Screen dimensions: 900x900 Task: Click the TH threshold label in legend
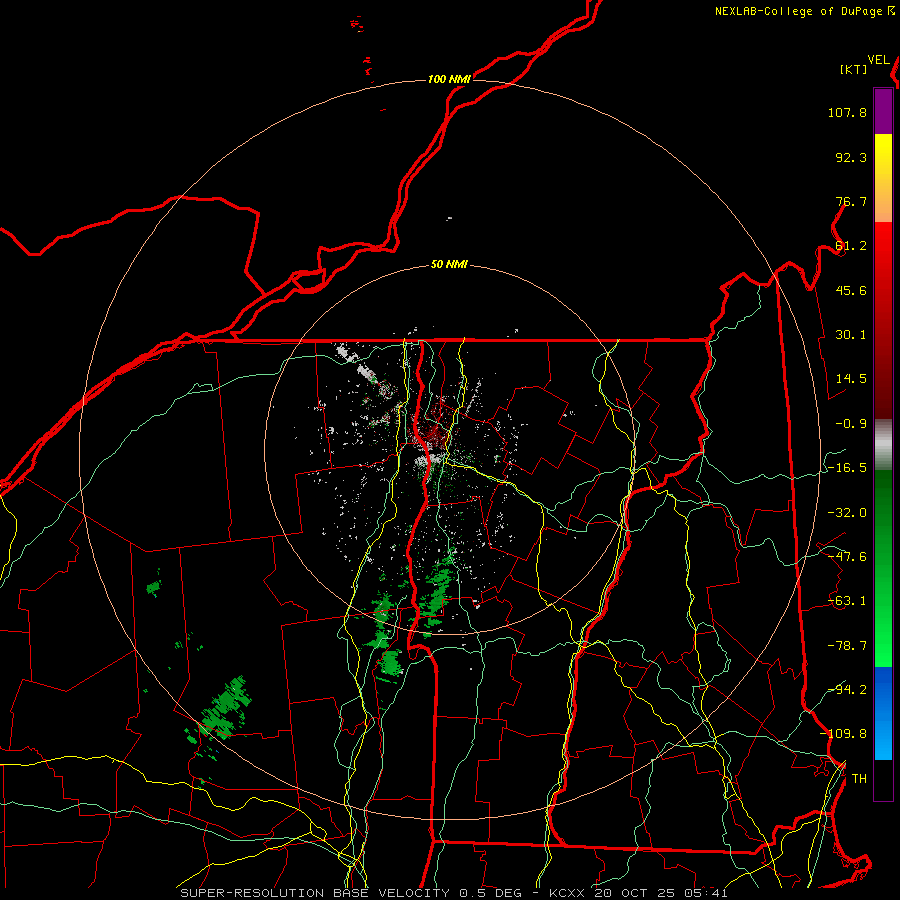tap(859, 779)
